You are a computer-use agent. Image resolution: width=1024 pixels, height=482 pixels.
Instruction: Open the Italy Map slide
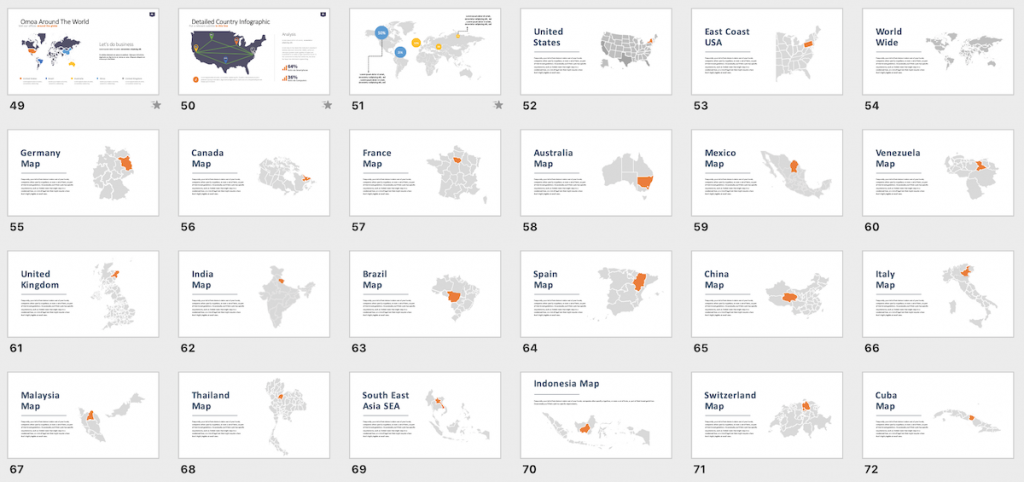tap(938, 294)
